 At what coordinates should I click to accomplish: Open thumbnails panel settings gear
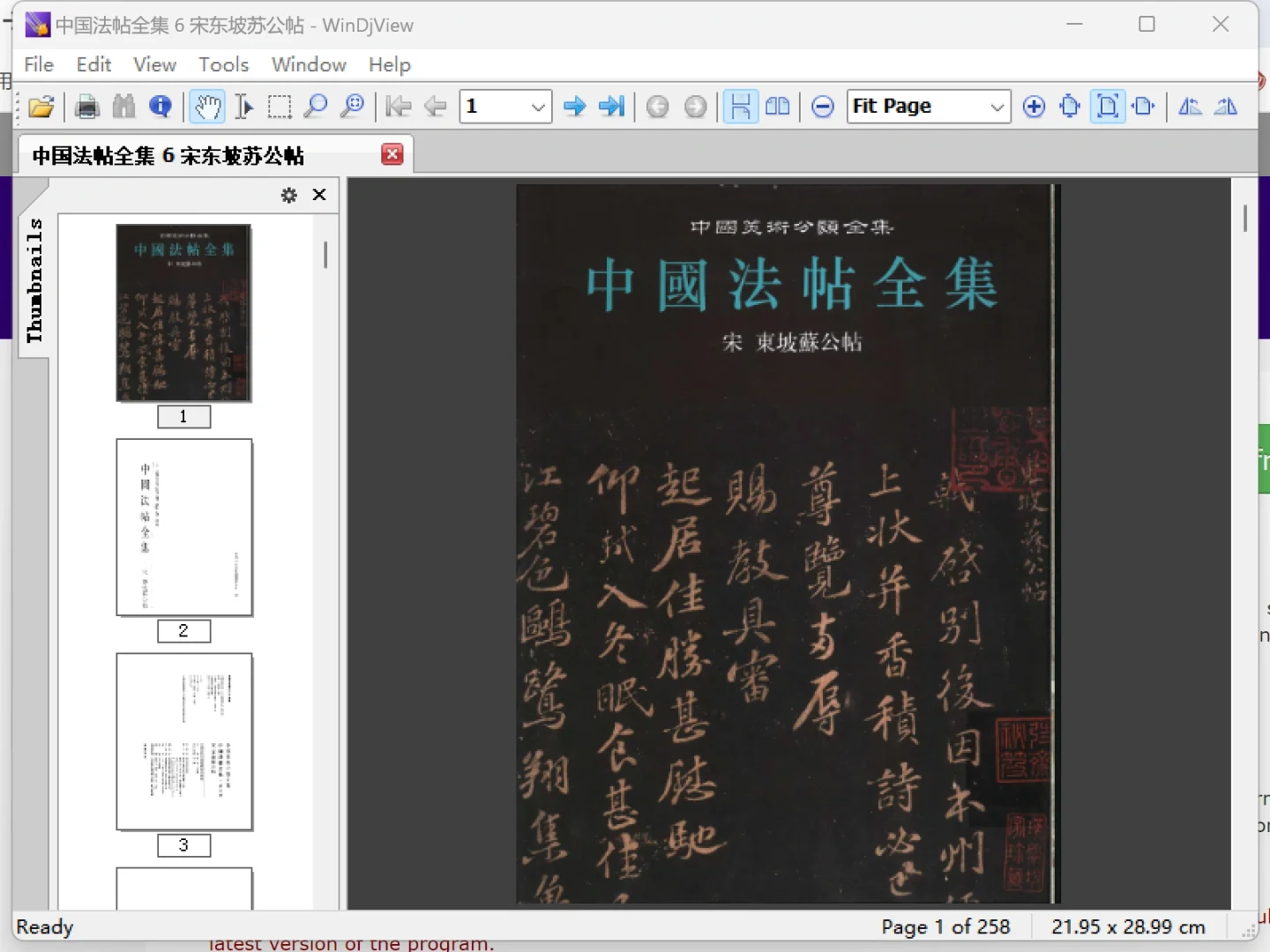[289, 195]
